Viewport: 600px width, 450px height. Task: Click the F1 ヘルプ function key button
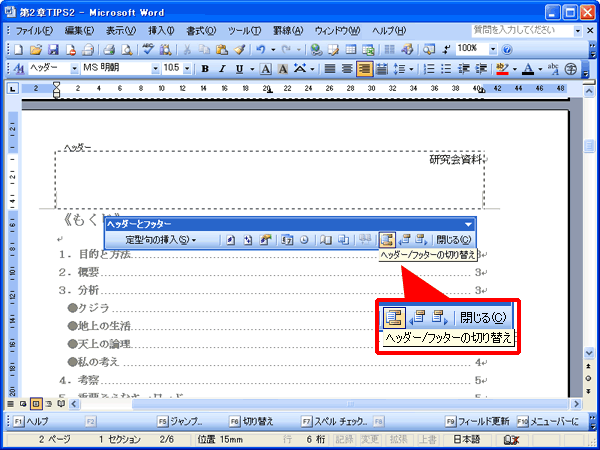pyautogui.click(x=31, y=421)
